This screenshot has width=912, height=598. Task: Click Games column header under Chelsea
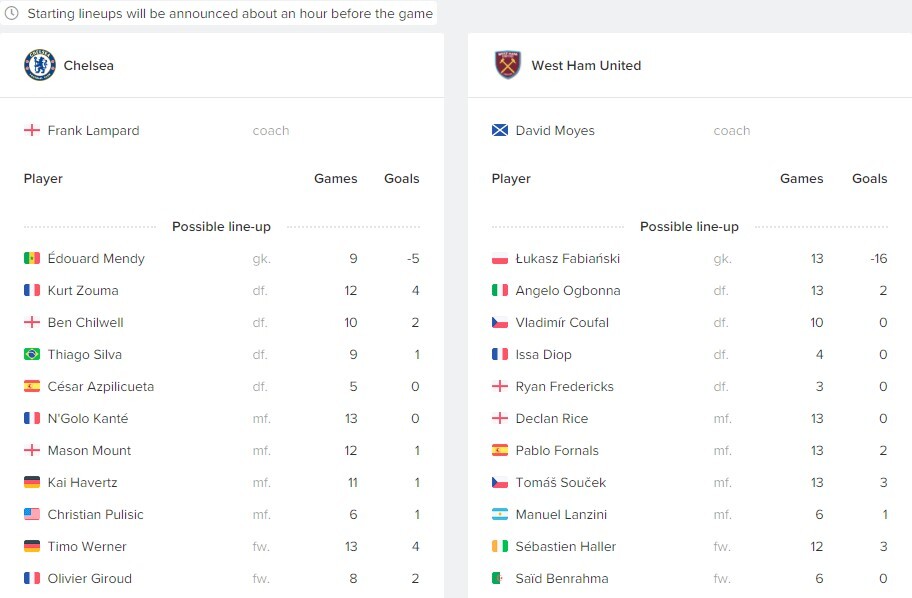click(336, 179)
